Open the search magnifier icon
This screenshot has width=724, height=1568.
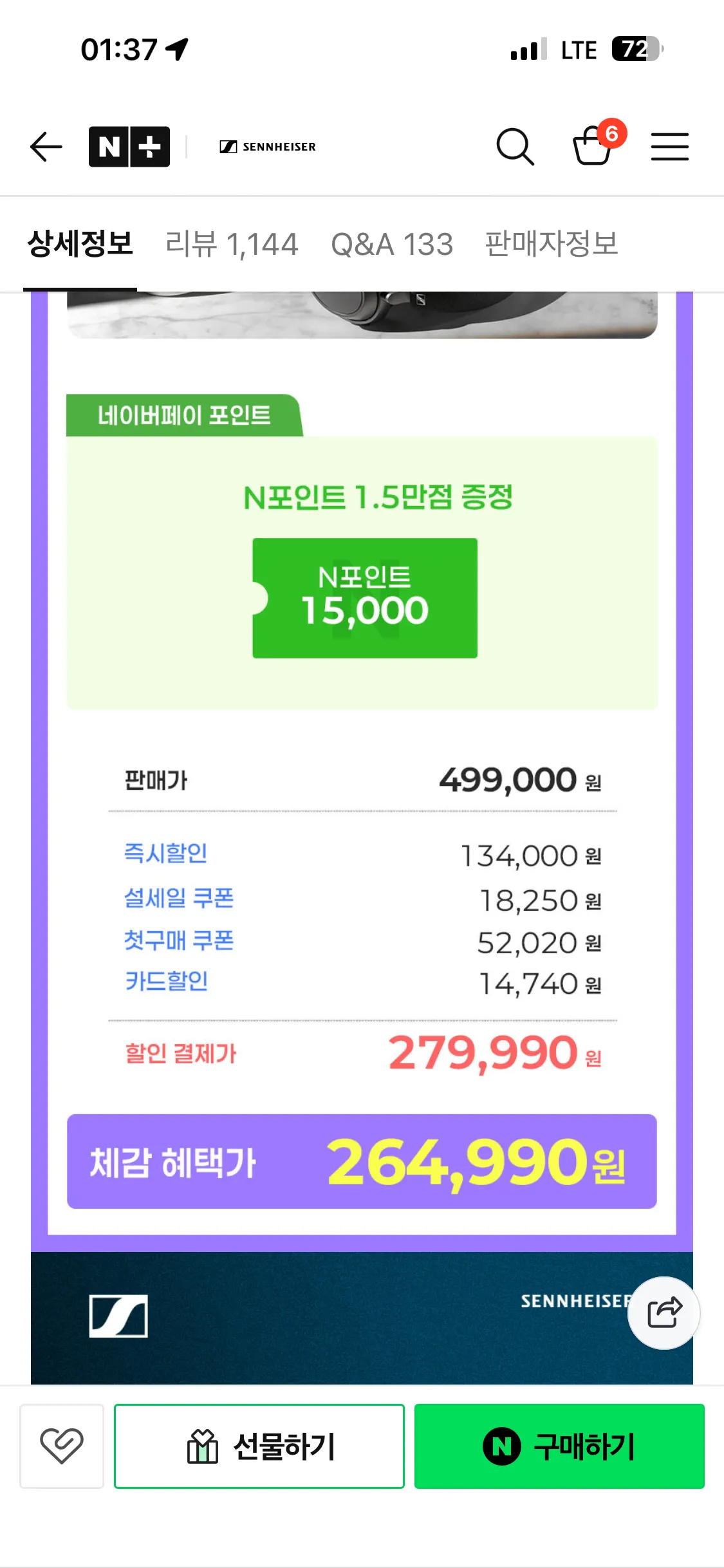(515, 147)
